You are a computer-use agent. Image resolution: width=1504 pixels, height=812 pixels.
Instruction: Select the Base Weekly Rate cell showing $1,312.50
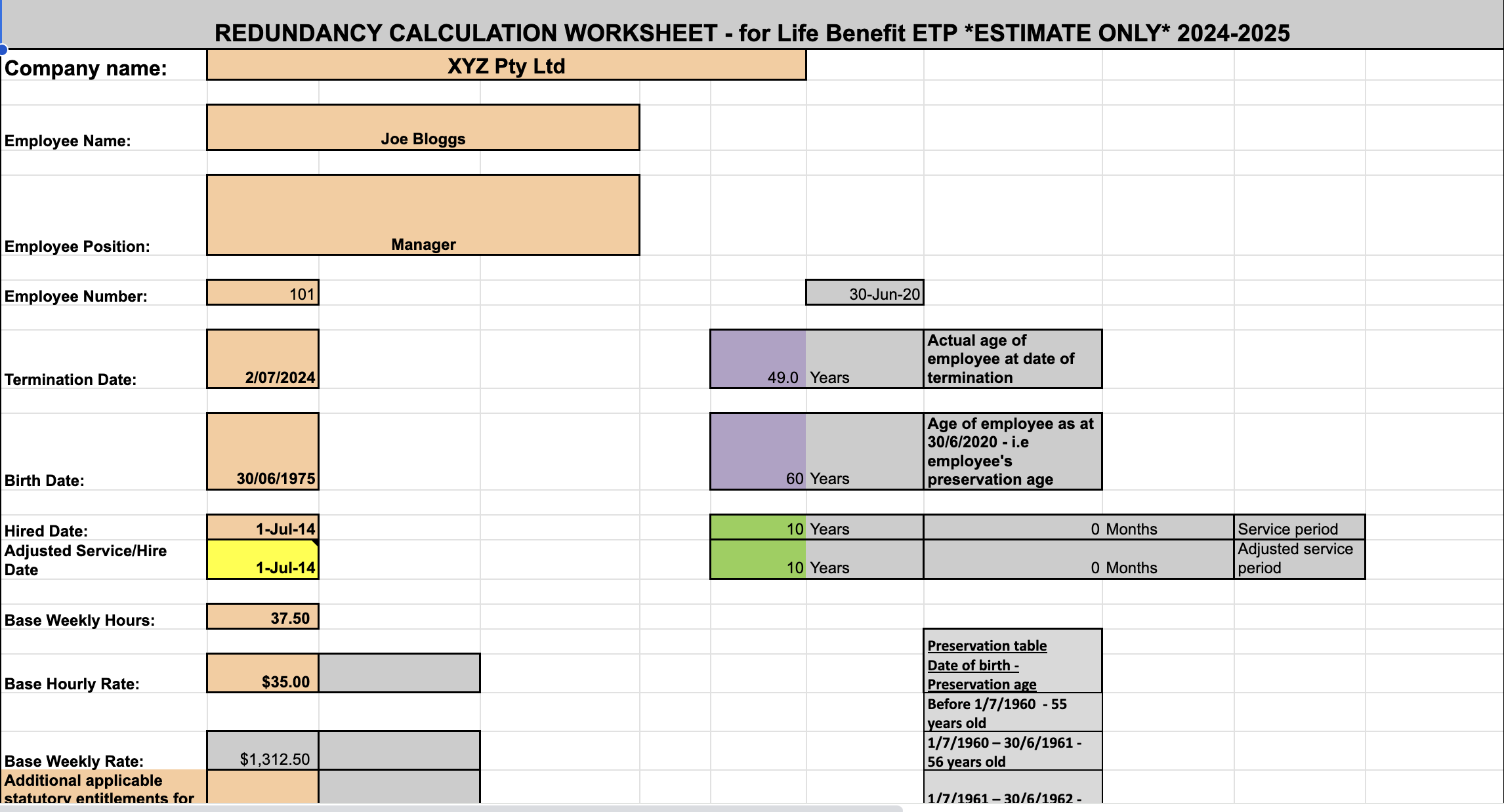coord(262,750)
